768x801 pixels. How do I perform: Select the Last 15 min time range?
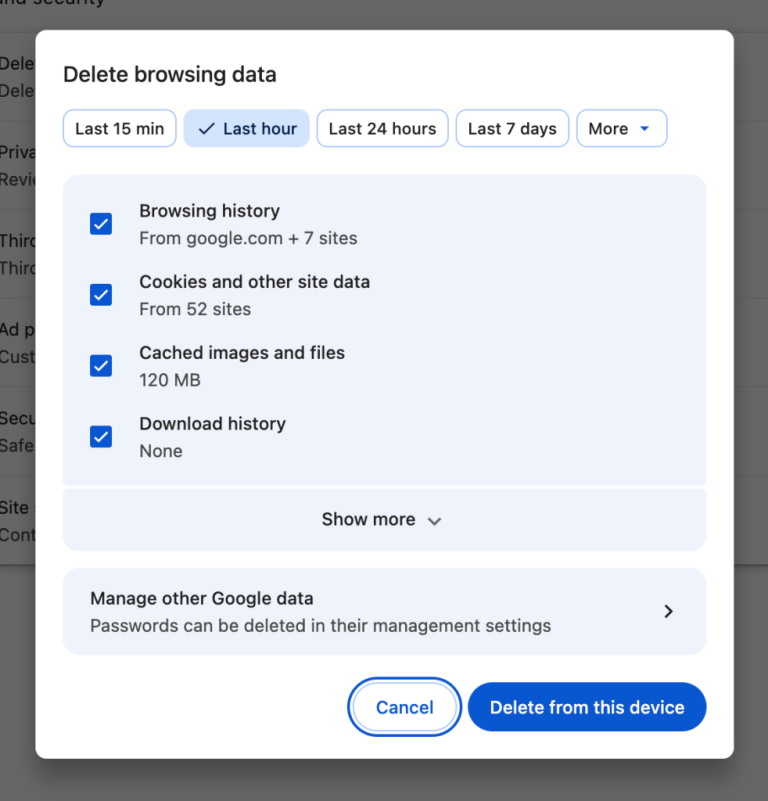coord(119,128)
